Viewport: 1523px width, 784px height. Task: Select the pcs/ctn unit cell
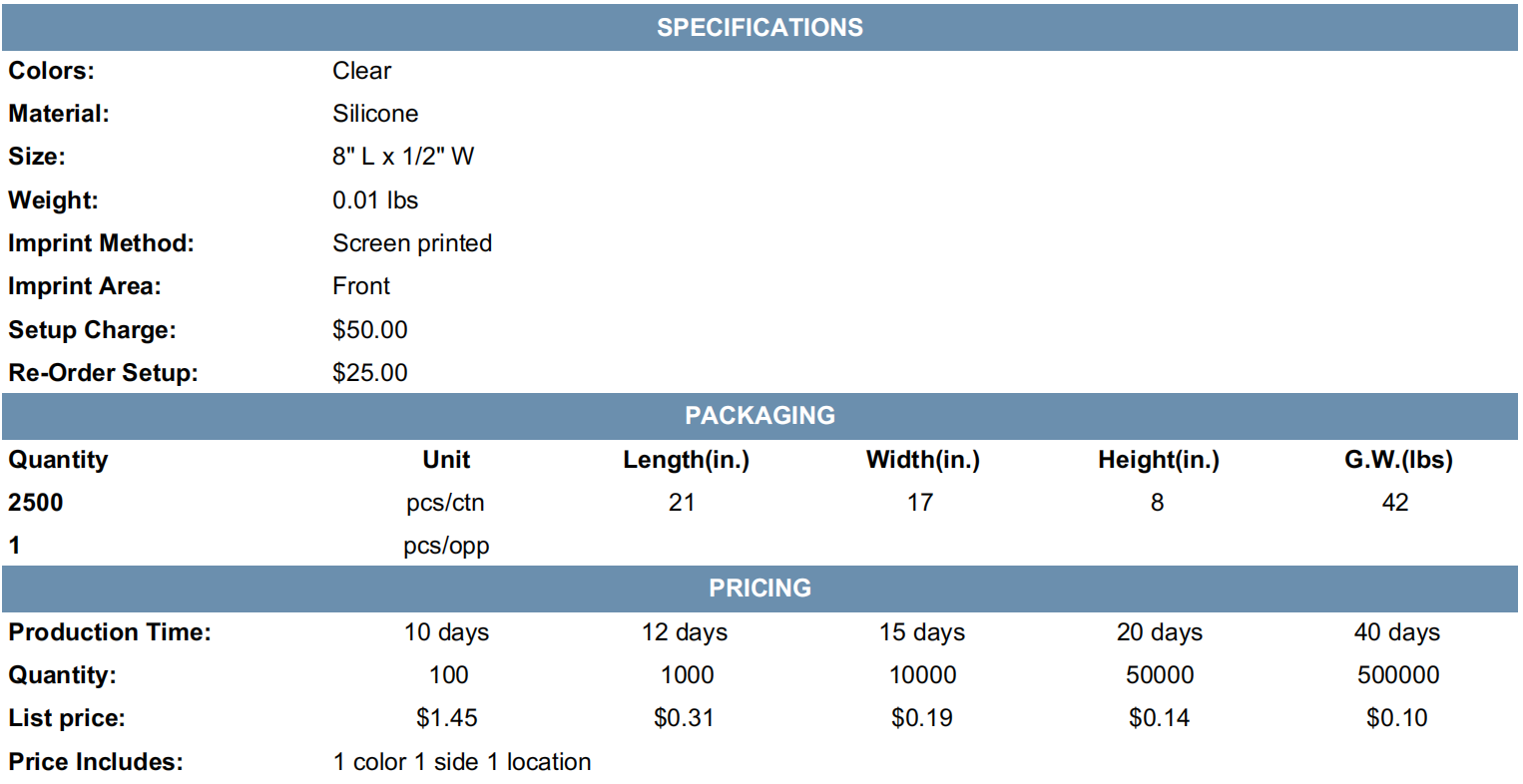pos(445,503)
